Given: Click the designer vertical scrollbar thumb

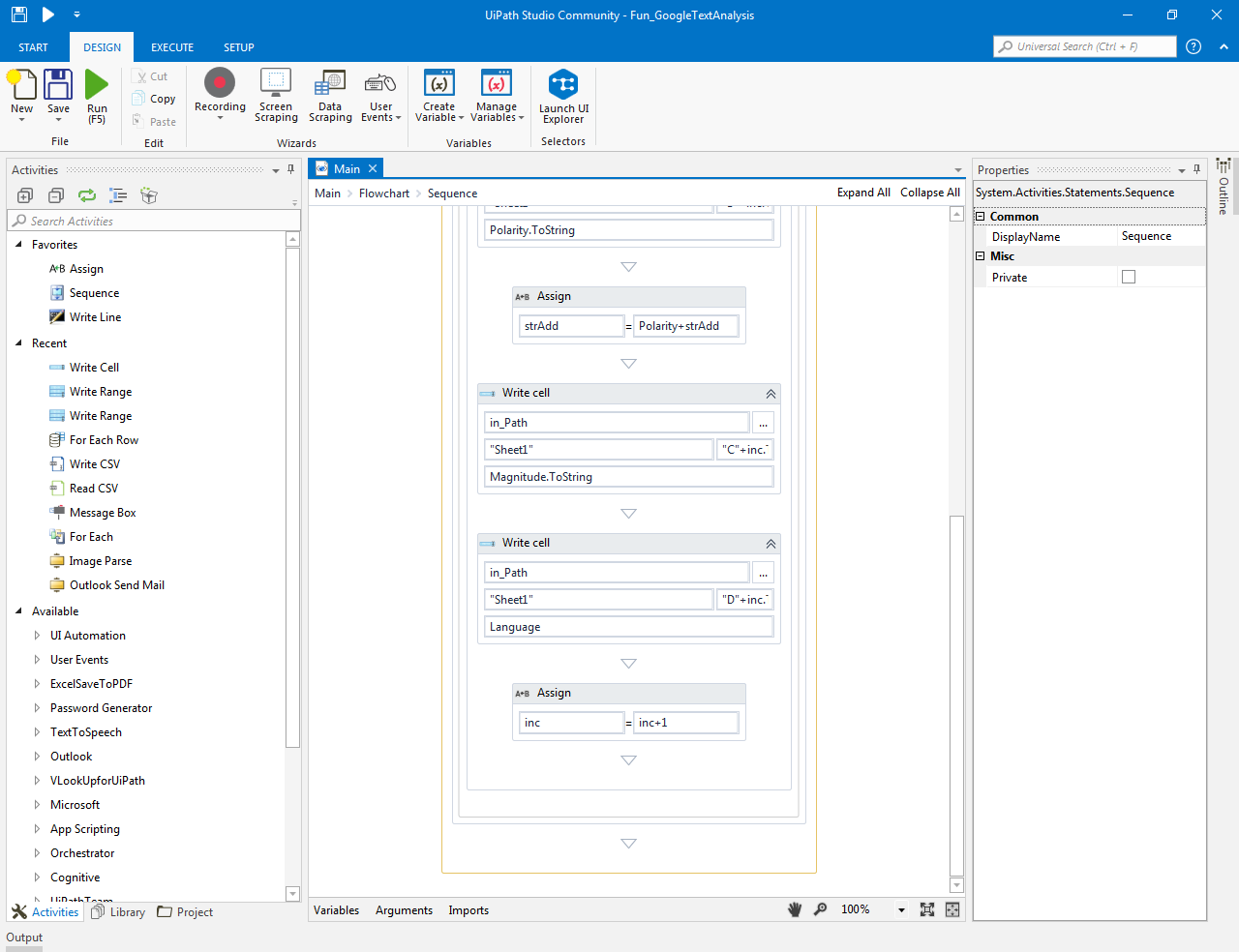Looking at the screenshot, I should [x=956, y=695].
